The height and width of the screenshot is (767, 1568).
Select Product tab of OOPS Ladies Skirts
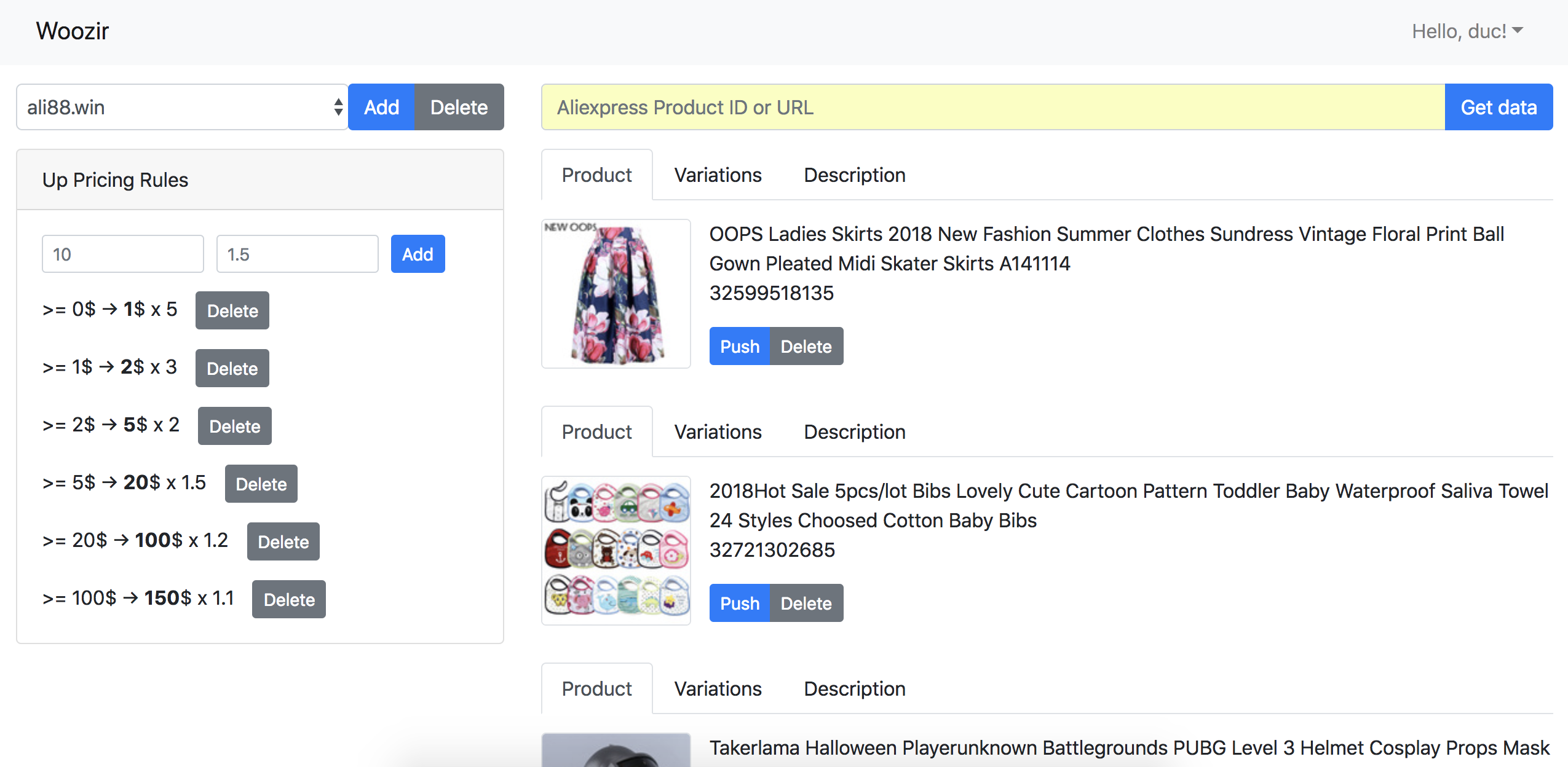597,175
